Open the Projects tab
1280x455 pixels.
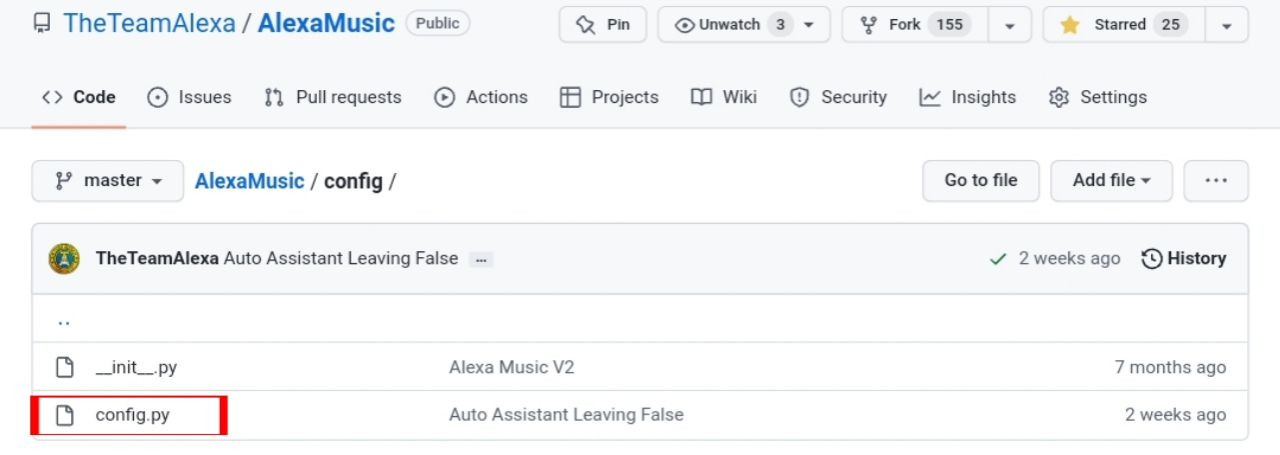(609, 97)
